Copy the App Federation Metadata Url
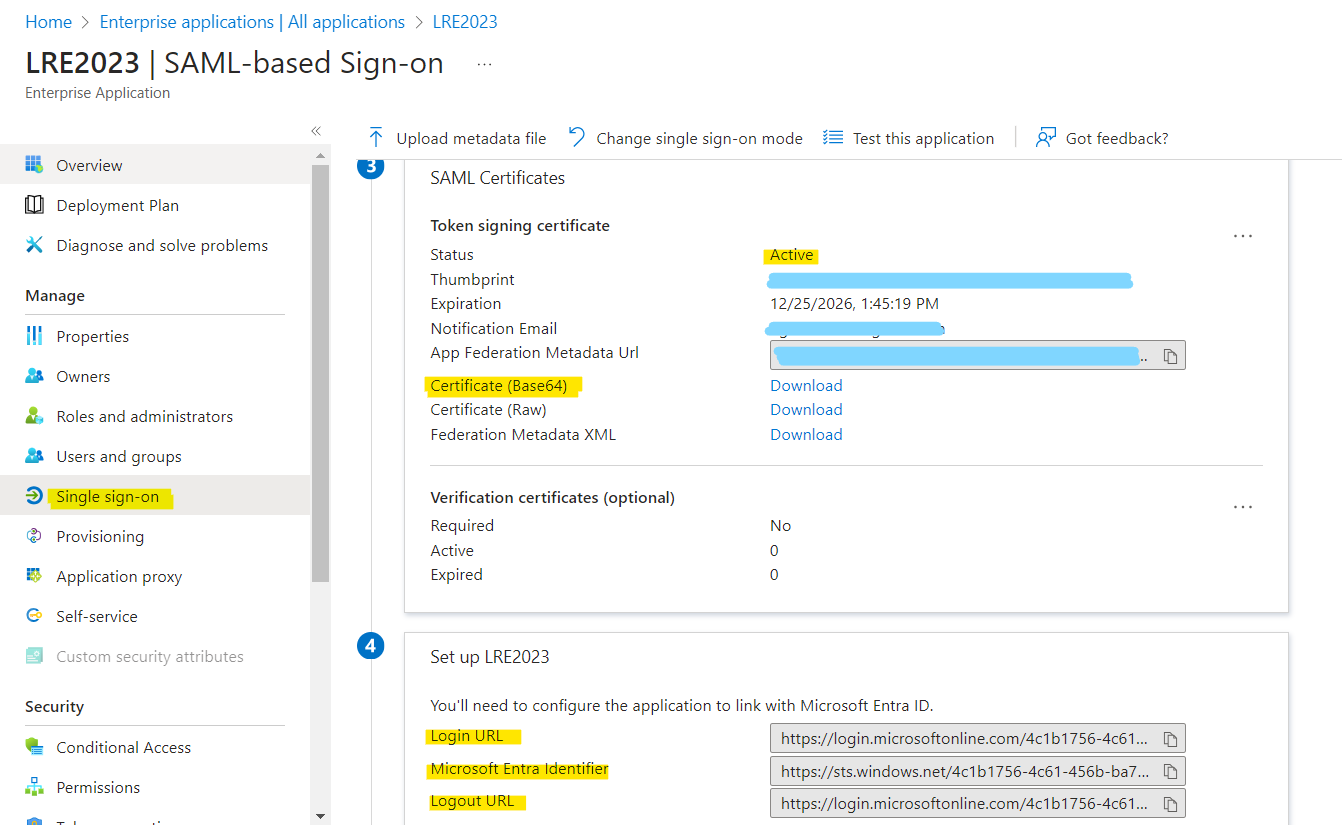This screenshot has height=825, width=1342. coord(1170,356)
